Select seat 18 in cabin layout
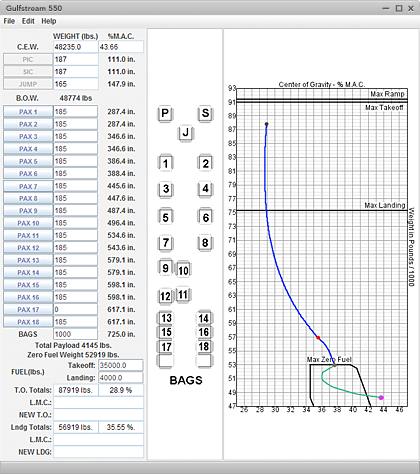 pyautogui.click(x=204, y=347)
